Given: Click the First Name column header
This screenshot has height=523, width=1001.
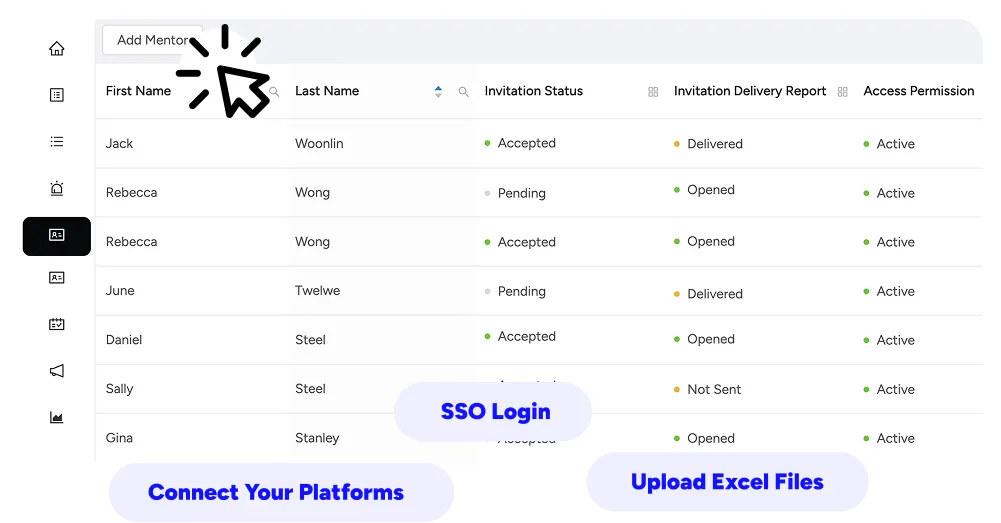Looking at the screenshot, I should (x=139, y=91).
